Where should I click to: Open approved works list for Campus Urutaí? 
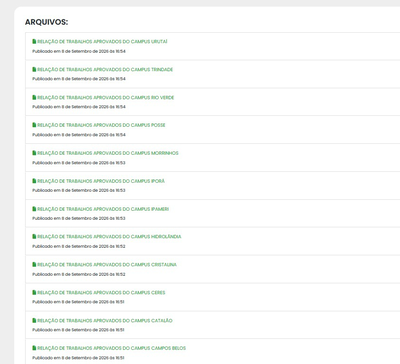(102, 42)
